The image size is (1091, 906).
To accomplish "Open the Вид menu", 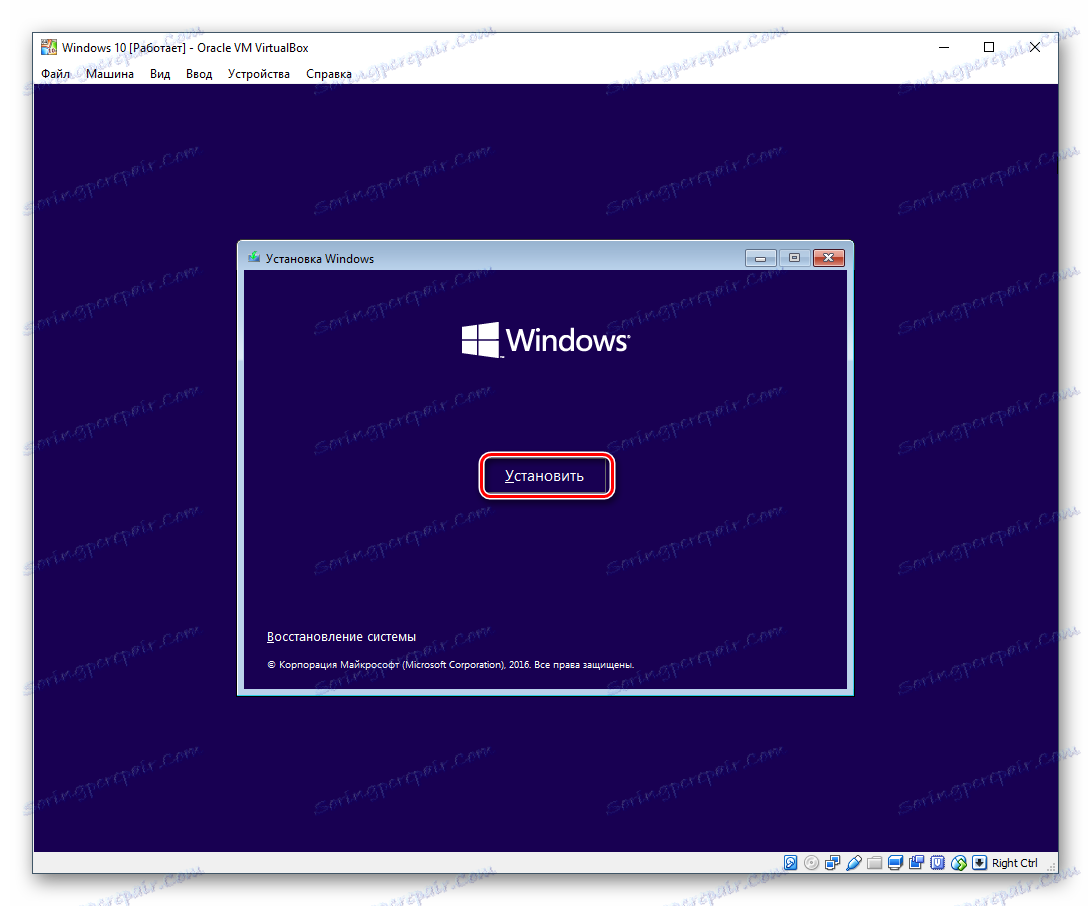I will [x=160, y=74].
